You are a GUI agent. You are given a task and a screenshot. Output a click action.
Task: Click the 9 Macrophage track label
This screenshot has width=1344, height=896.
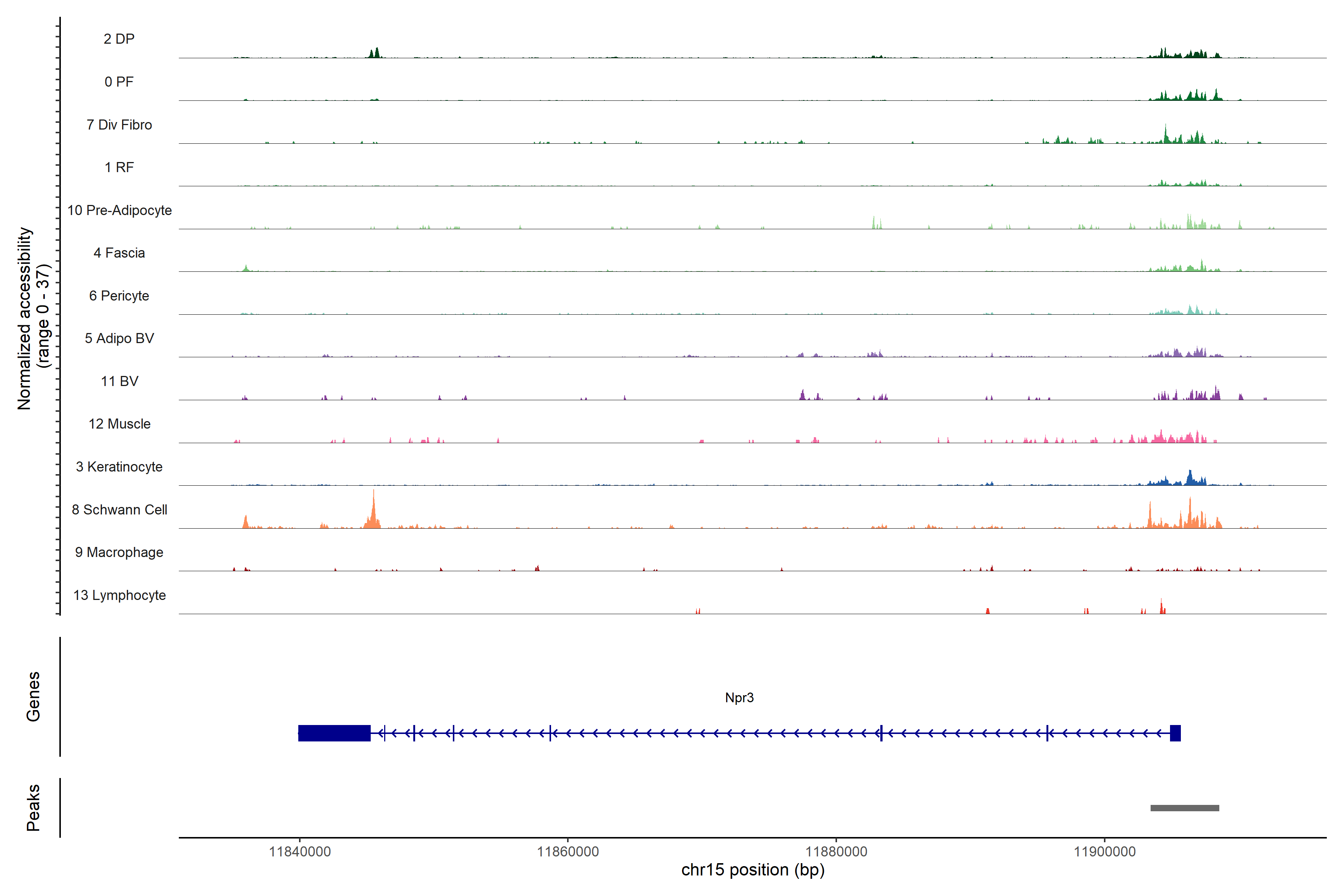tap(119, 553)
